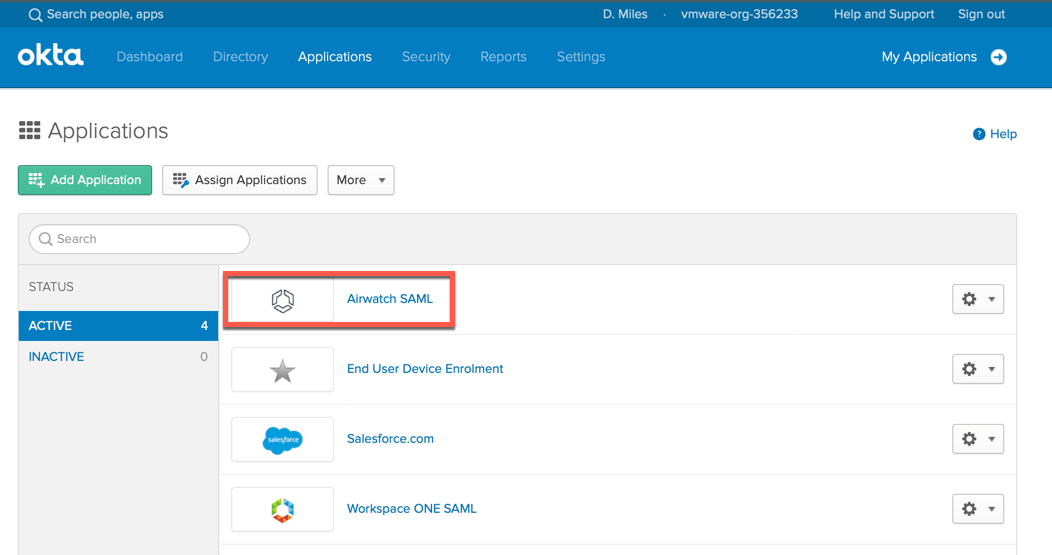Click the Add Application button
The width and height of the screenshot is (1052, 555).
point(85,180)
